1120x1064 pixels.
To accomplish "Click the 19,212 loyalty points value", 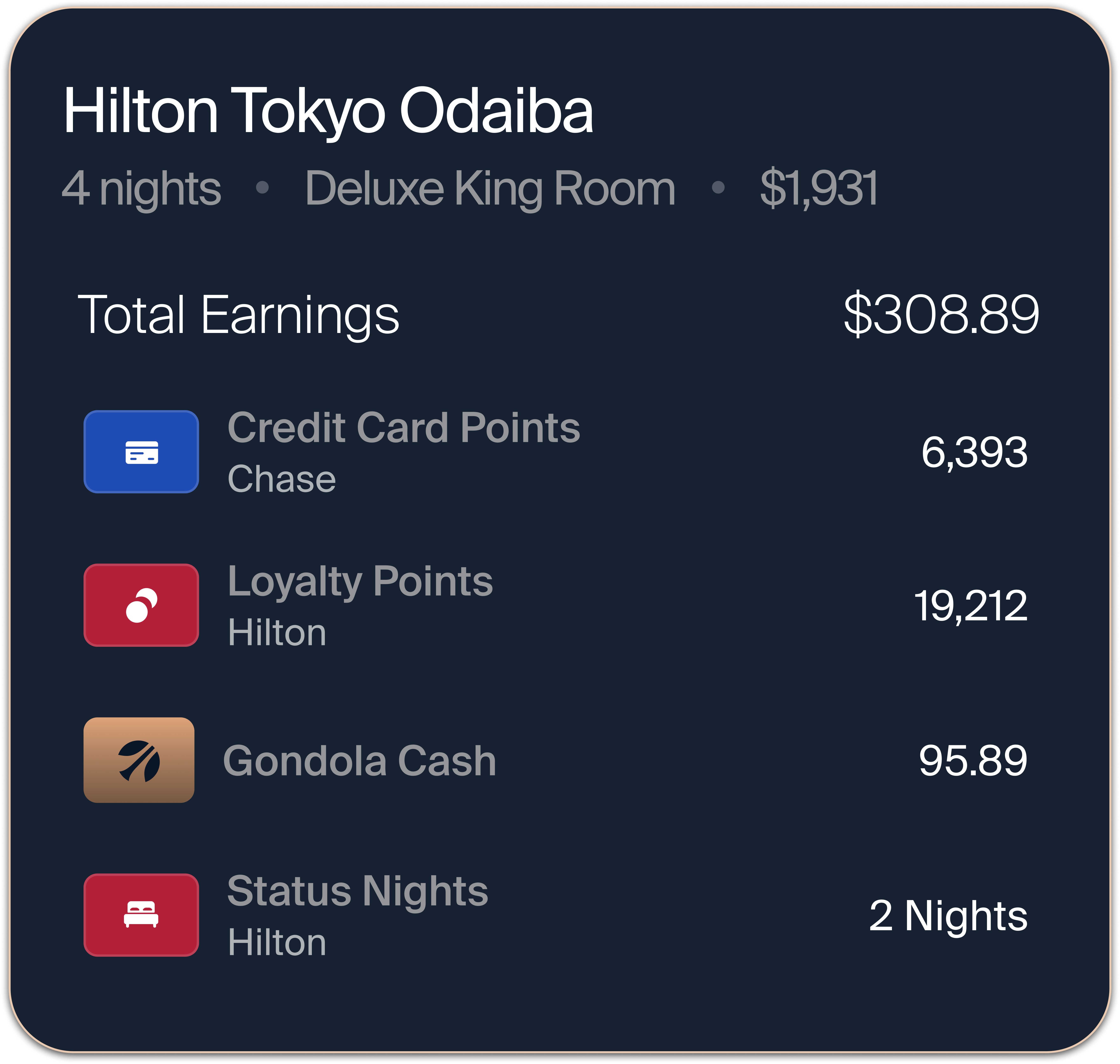I will click(x=970, y=606).
